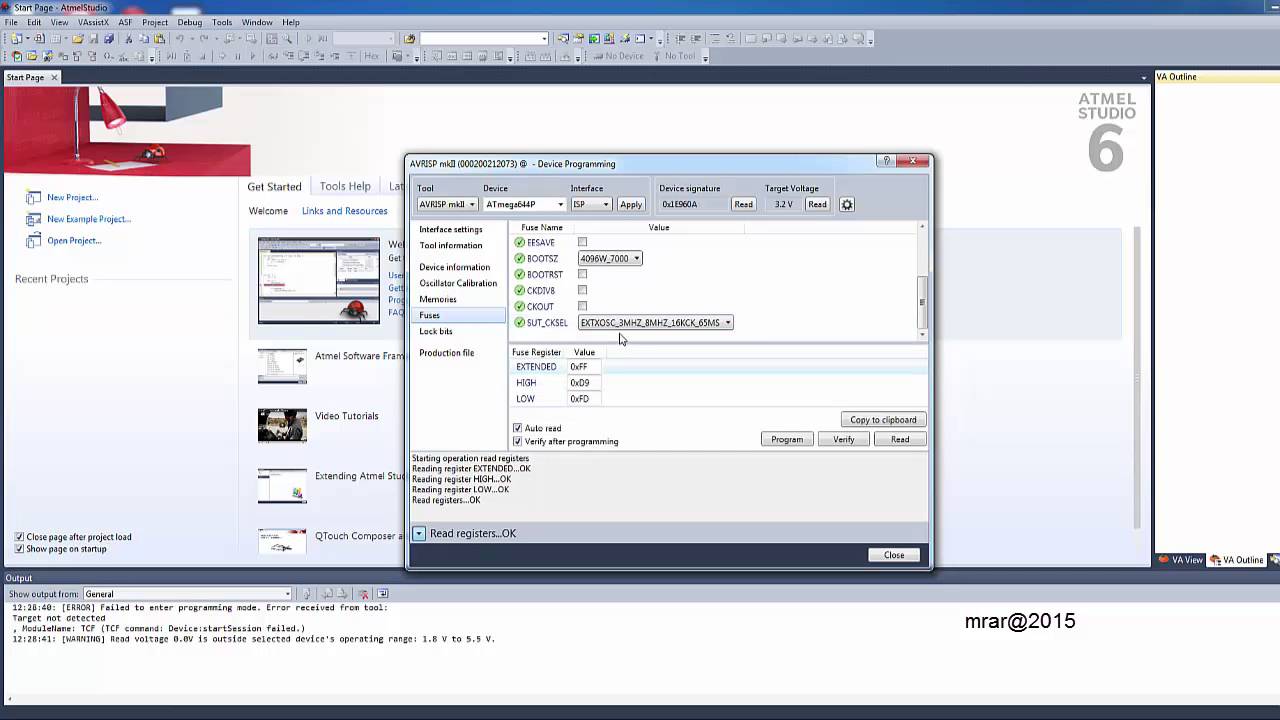The width and height of the screenshot is (1280, 720).
Task: Click the Save All toolbar icon
Action: (109, 39)
